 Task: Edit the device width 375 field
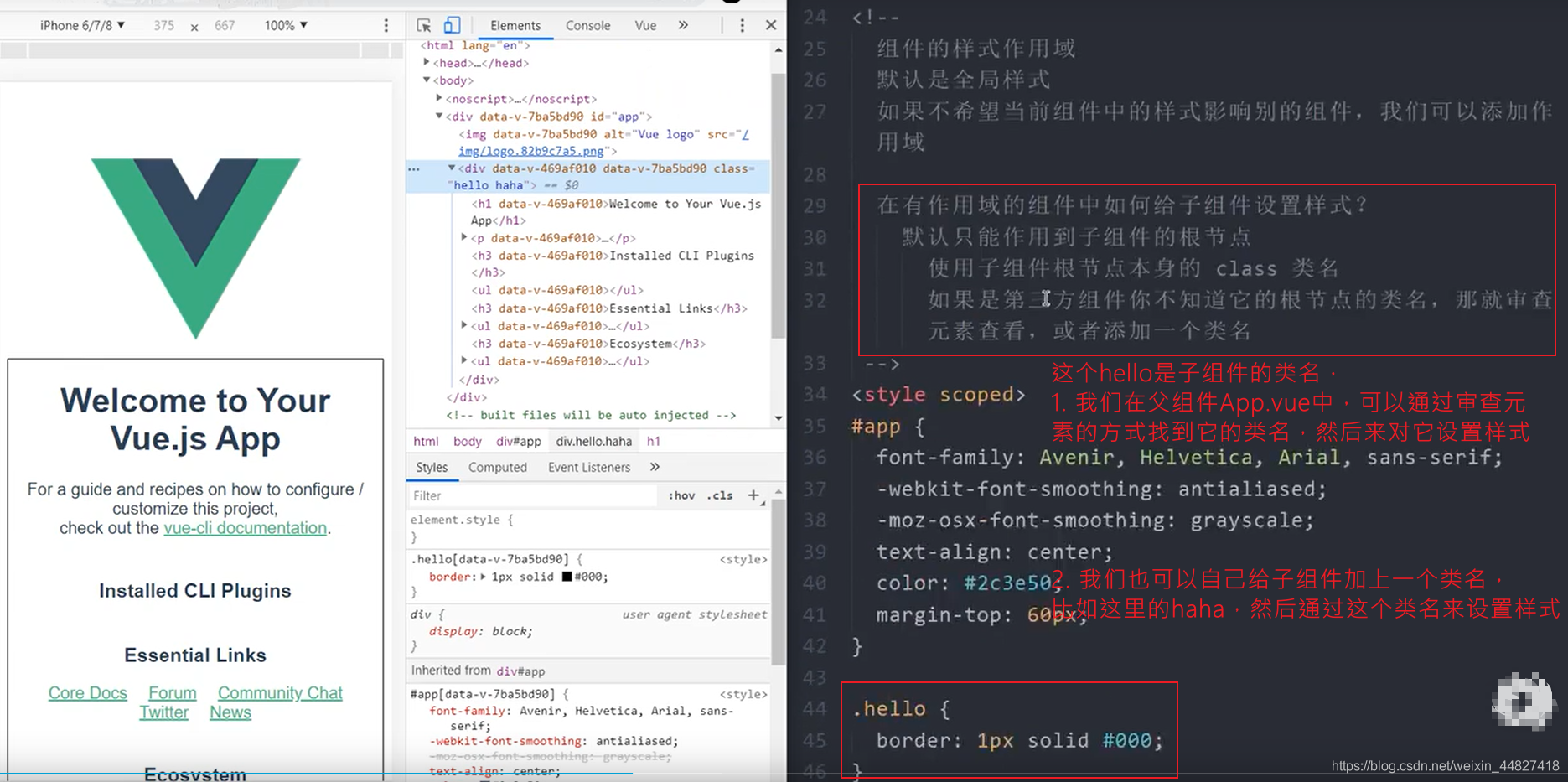164,25
